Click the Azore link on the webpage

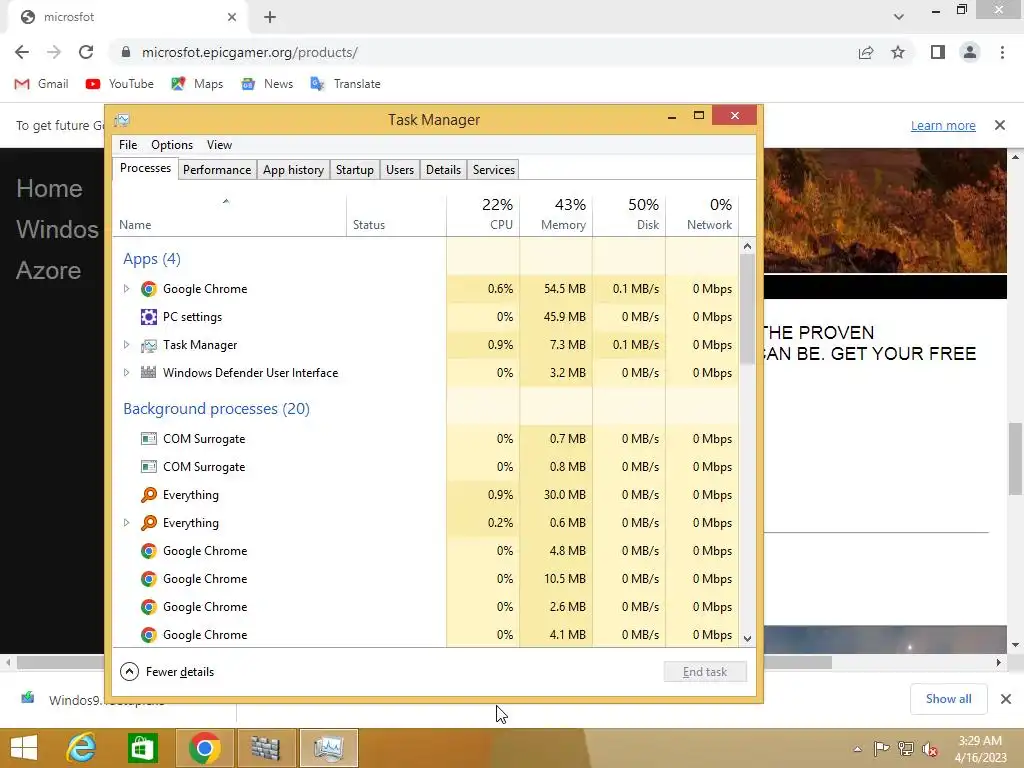click(x=48, y=270)
